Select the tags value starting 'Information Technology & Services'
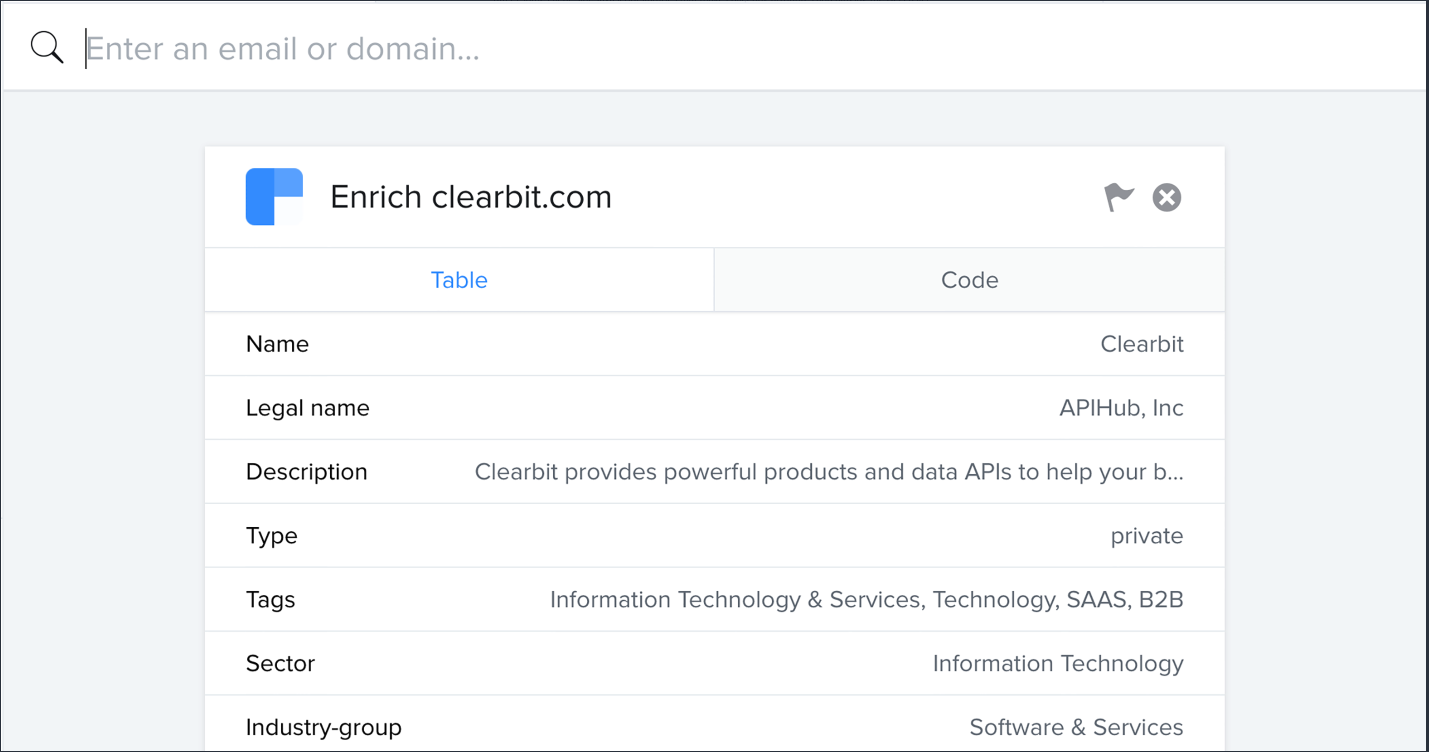The height and width of the screenshot is (752, 1429). (x=867, y=600)
